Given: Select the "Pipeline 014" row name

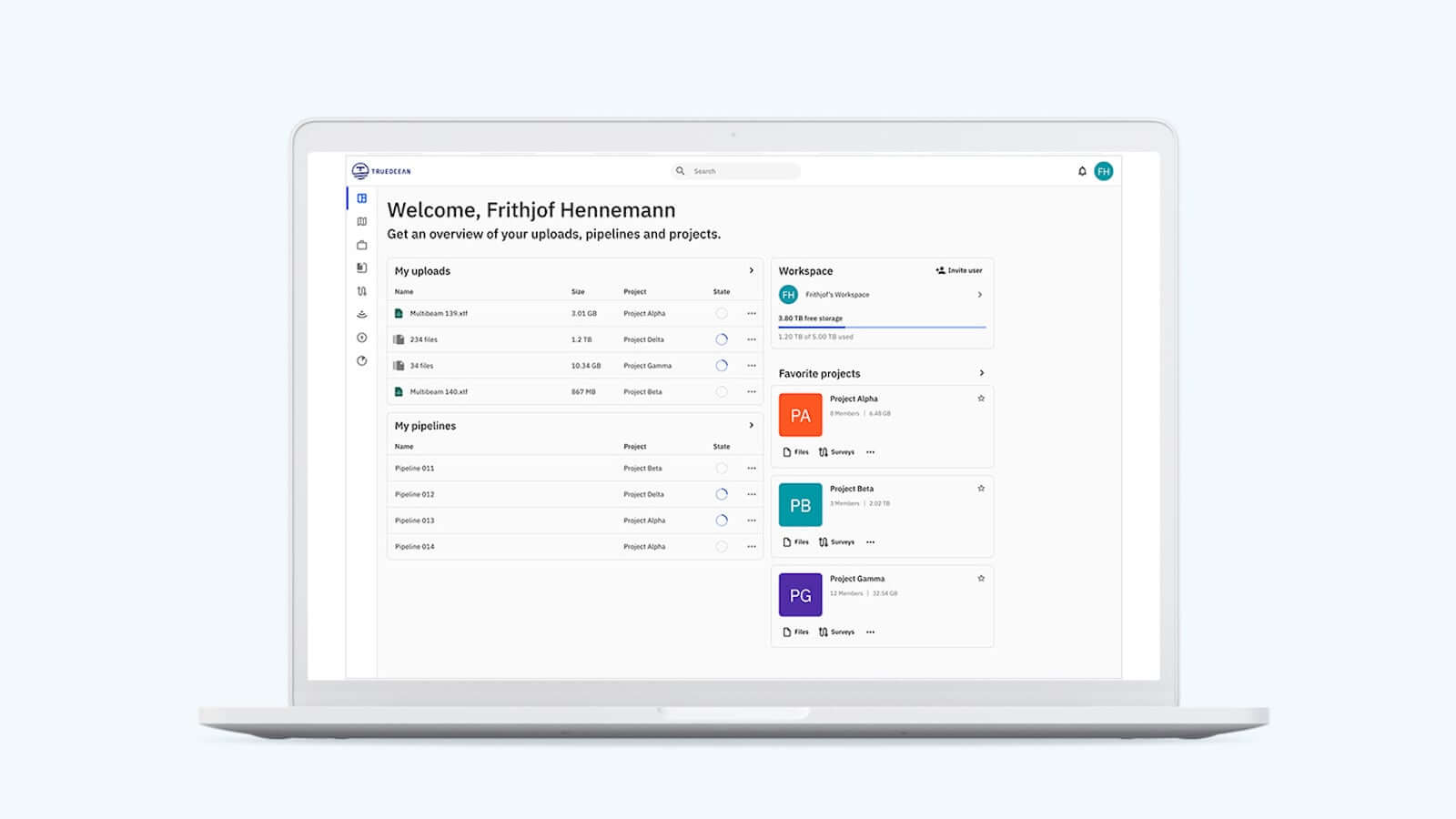Looking at the screenshot, I should [x=415, y=547].
